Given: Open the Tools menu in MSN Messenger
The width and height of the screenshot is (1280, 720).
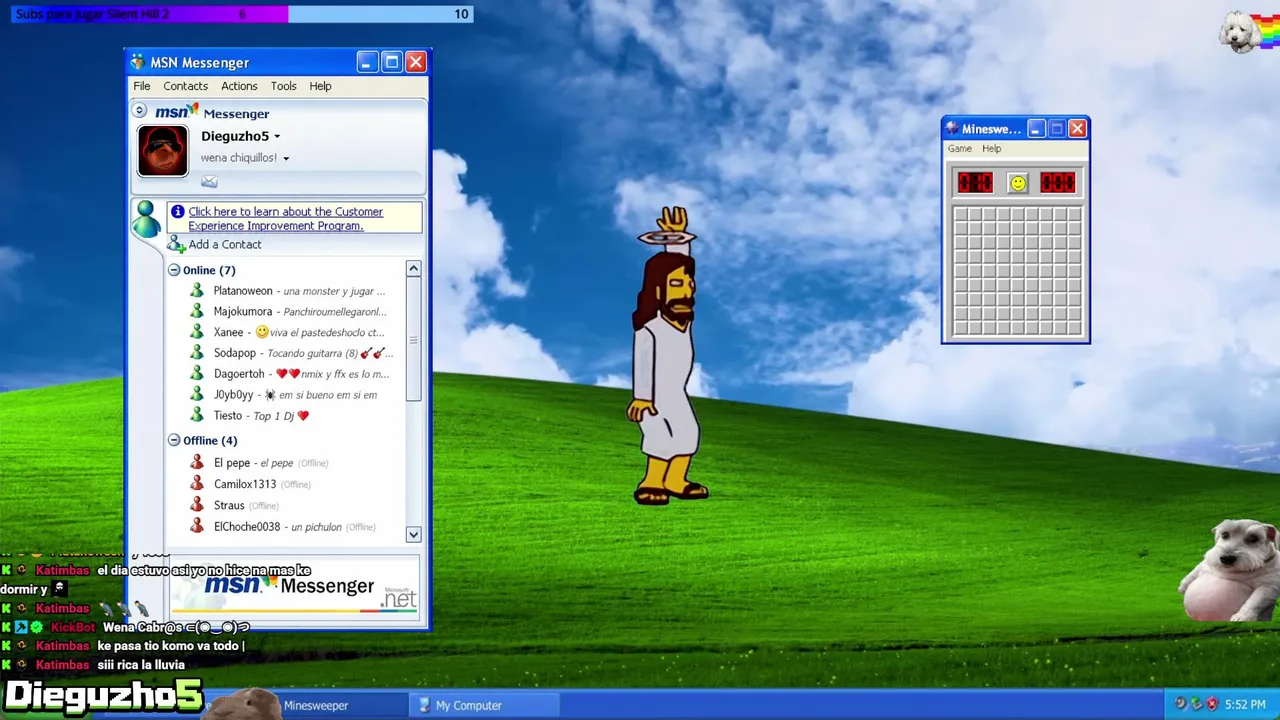Looking at the screenshot, I should [284, 86].
